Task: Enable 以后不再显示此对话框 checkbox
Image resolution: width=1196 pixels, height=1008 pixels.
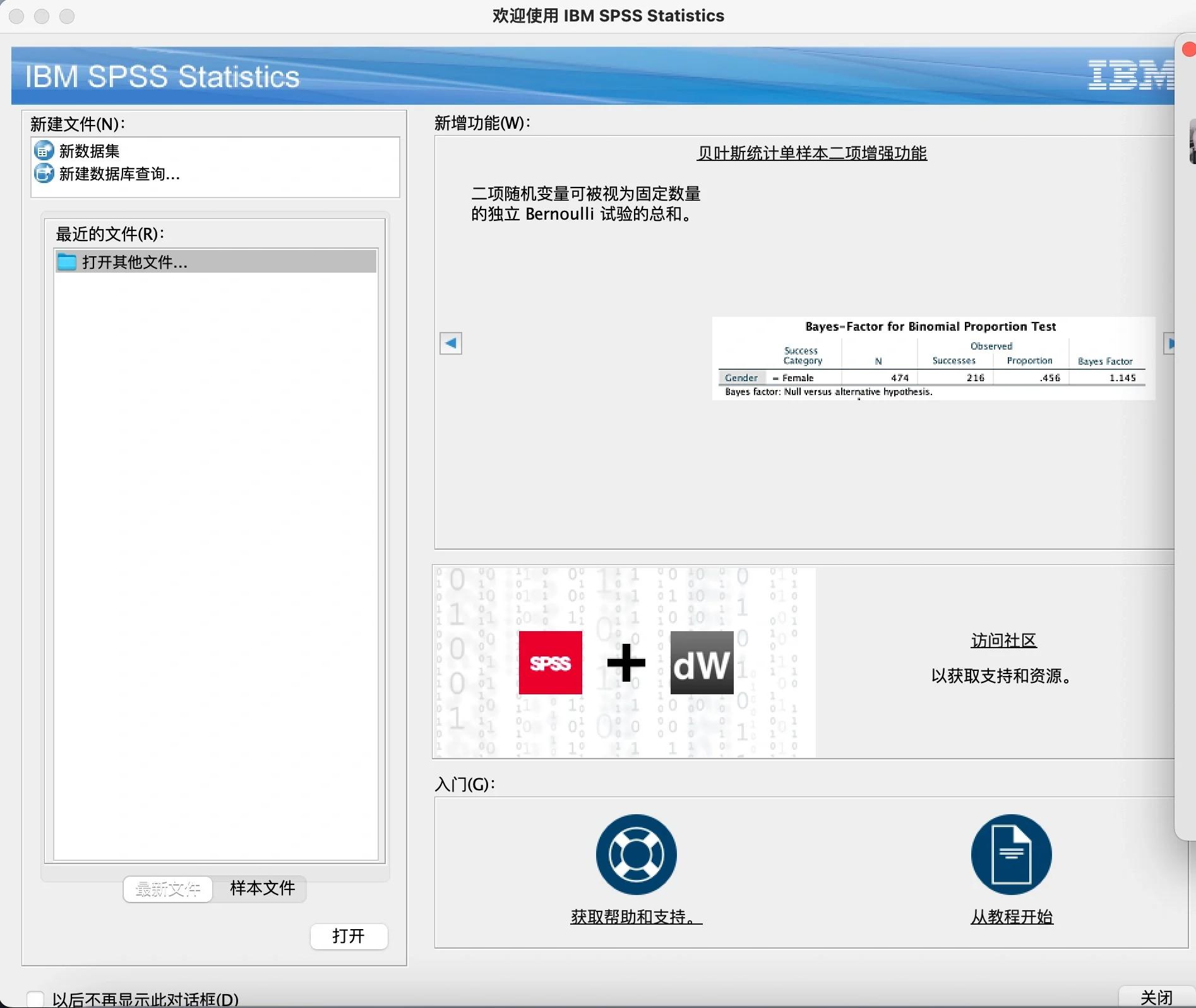Action: tap(35, 999)
